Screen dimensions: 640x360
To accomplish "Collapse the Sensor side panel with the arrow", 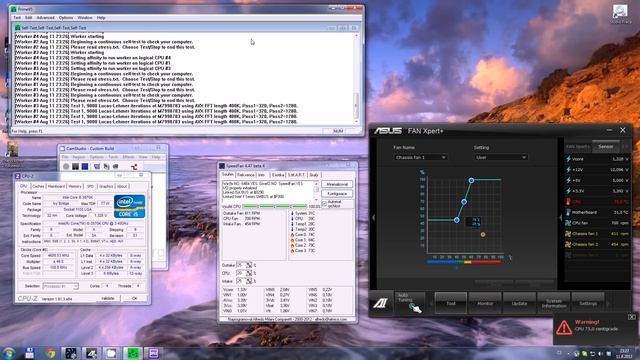I will (560, 218).
